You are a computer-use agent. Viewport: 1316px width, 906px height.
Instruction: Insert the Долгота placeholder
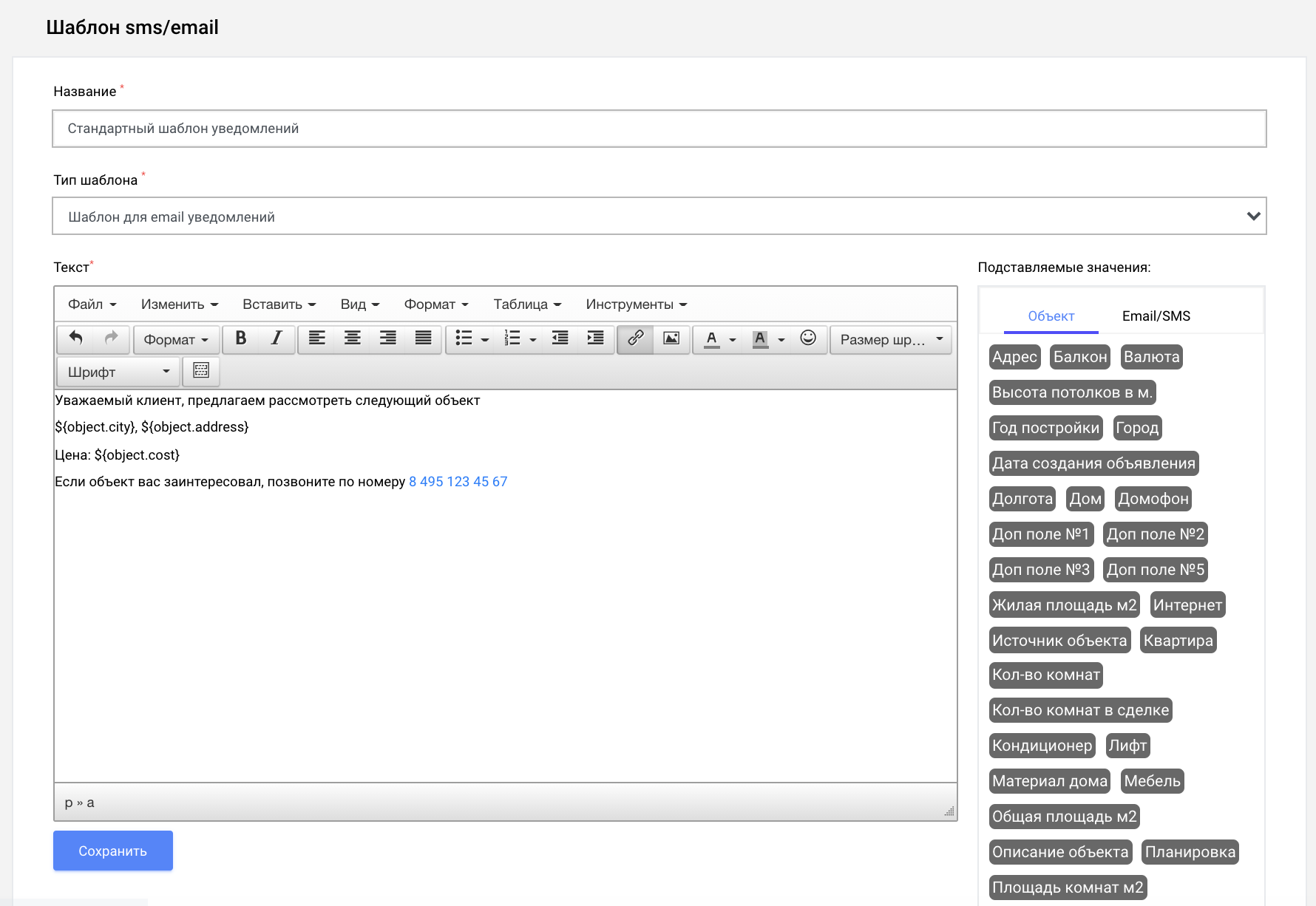pos(1022,499)
